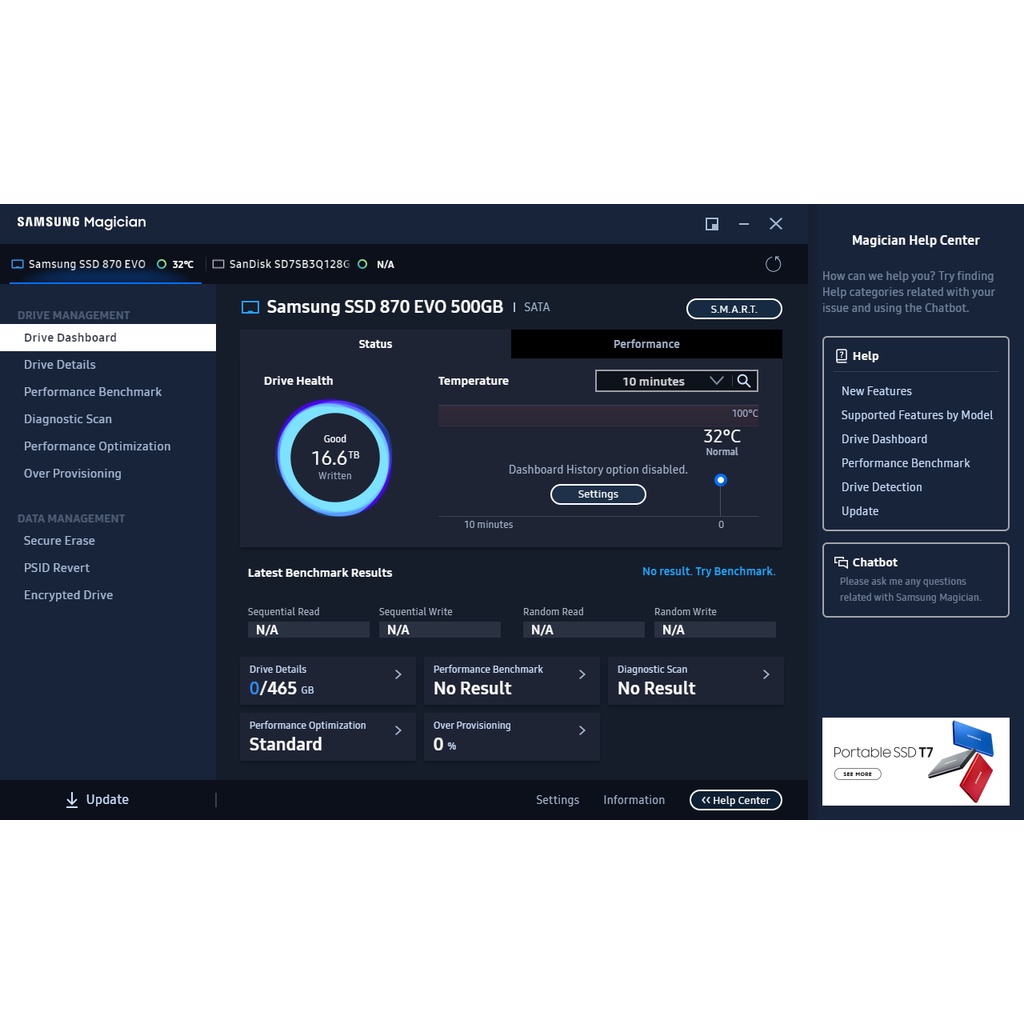Click the drive icon beside 870 EVO 500GB title
The width and height of the screenshot is (1024, 1024).
(250, 307)
